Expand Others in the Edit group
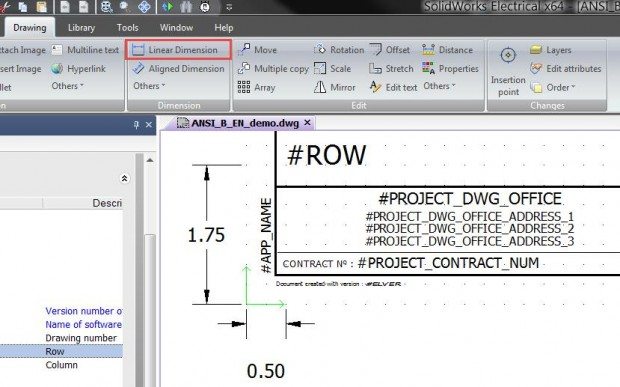 pyautogui.click(x=439, y=86)
